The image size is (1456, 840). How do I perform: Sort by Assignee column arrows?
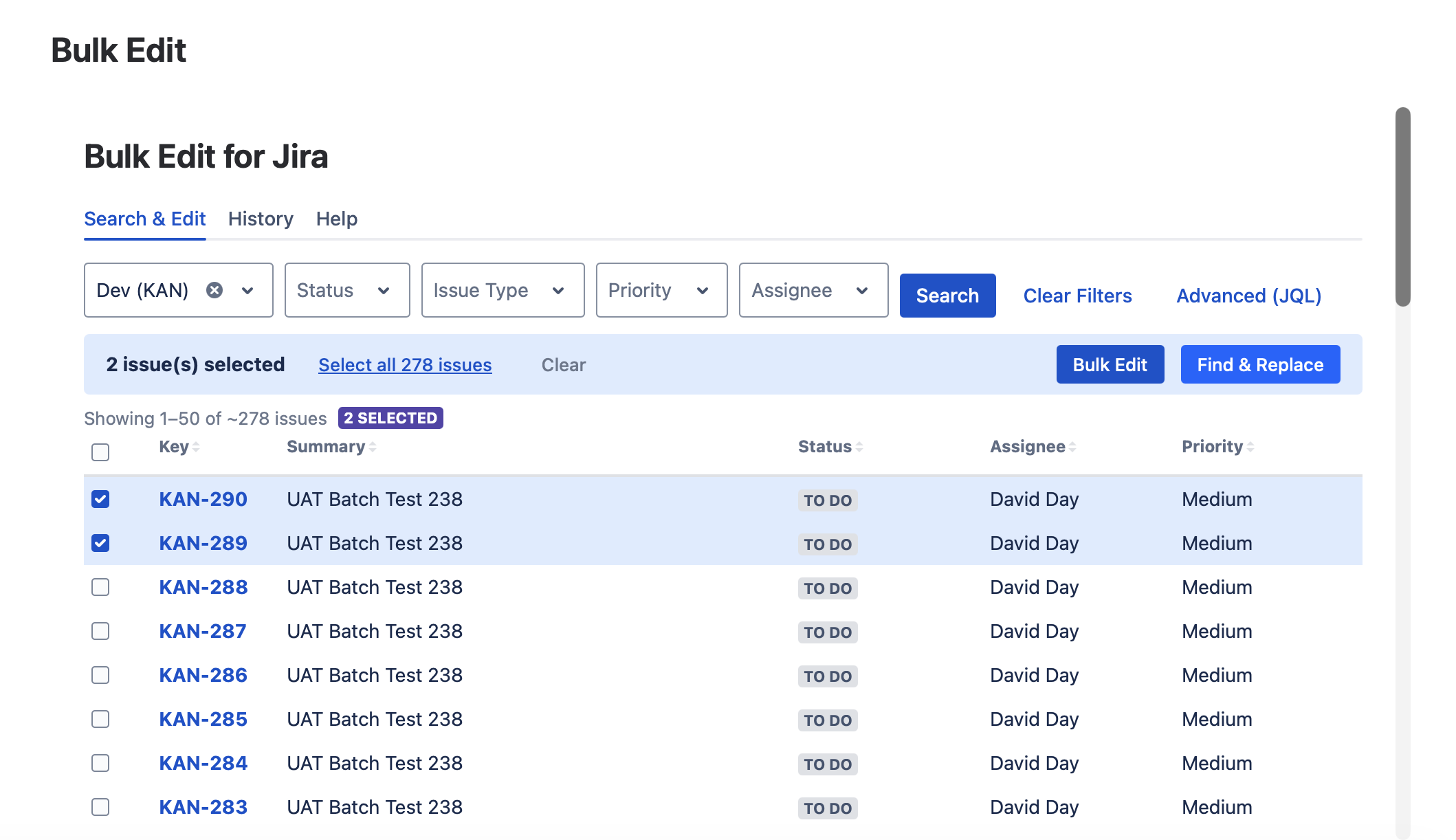pyautogui.click(x=1072, y=447)
